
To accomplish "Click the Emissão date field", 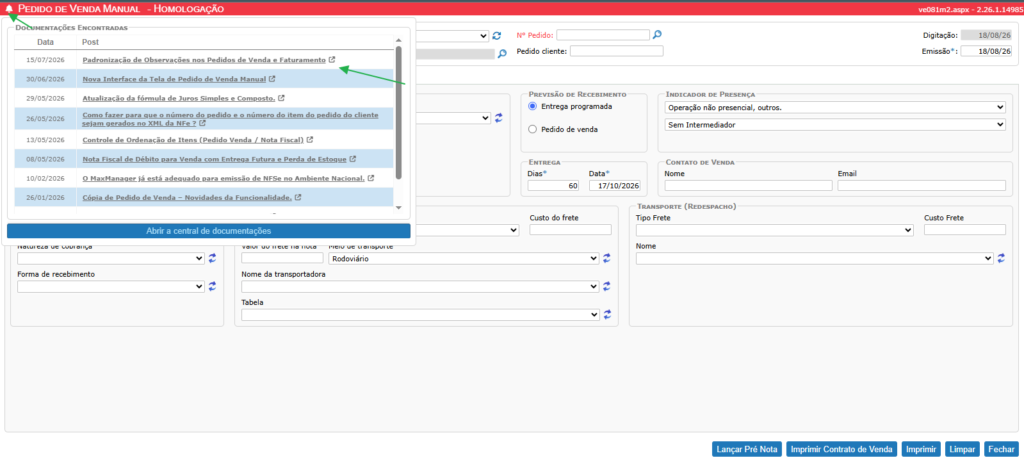I will (x=986, y=52).
